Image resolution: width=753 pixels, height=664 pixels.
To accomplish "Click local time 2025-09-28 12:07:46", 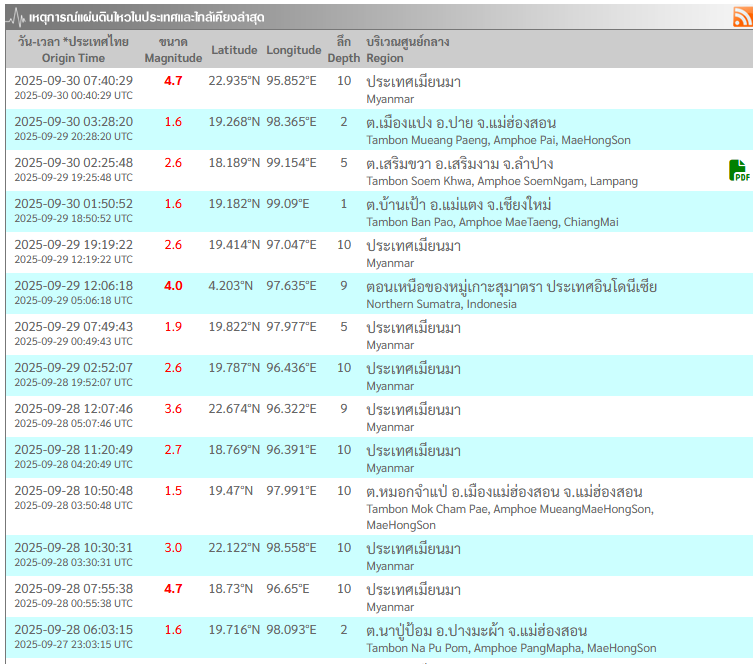I will 73,409.
